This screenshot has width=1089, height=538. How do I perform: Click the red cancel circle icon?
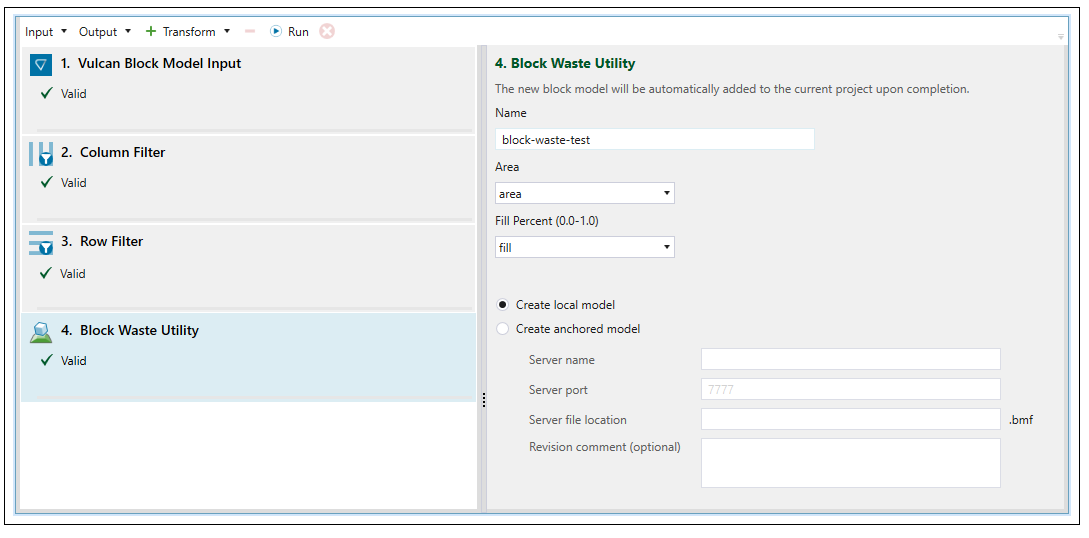tap(327, 31)
